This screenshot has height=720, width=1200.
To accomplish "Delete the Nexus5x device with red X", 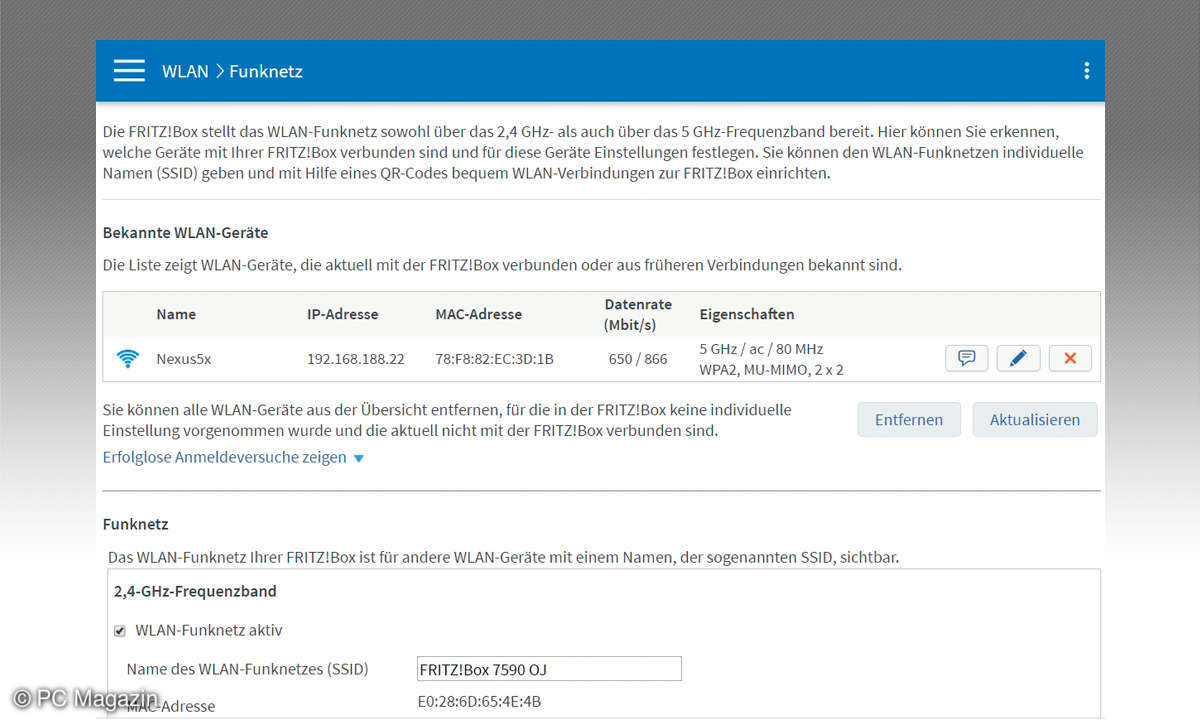I will 1070,358.
